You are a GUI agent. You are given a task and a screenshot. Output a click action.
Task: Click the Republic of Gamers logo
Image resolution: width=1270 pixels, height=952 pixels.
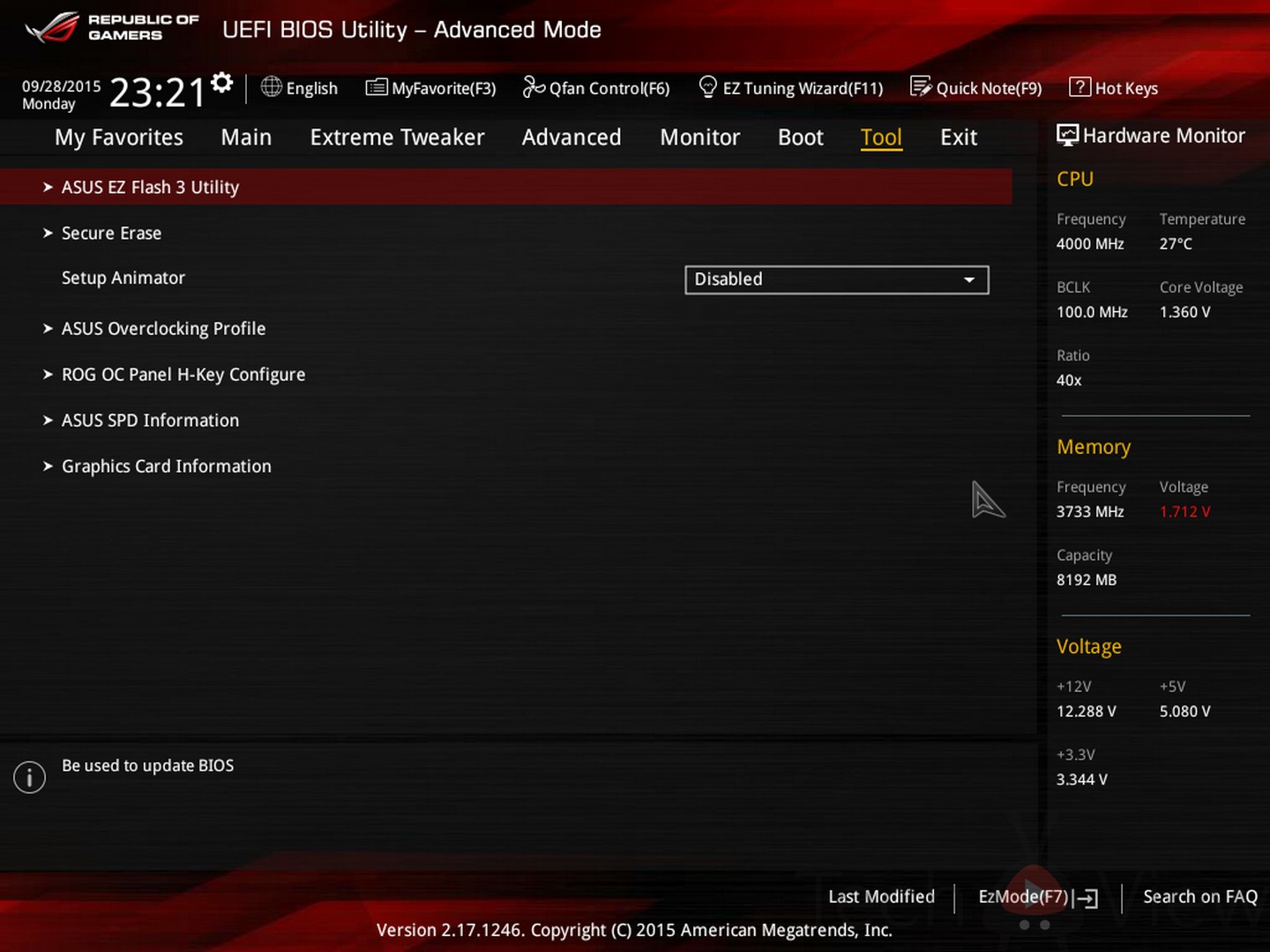pos(112,27)
